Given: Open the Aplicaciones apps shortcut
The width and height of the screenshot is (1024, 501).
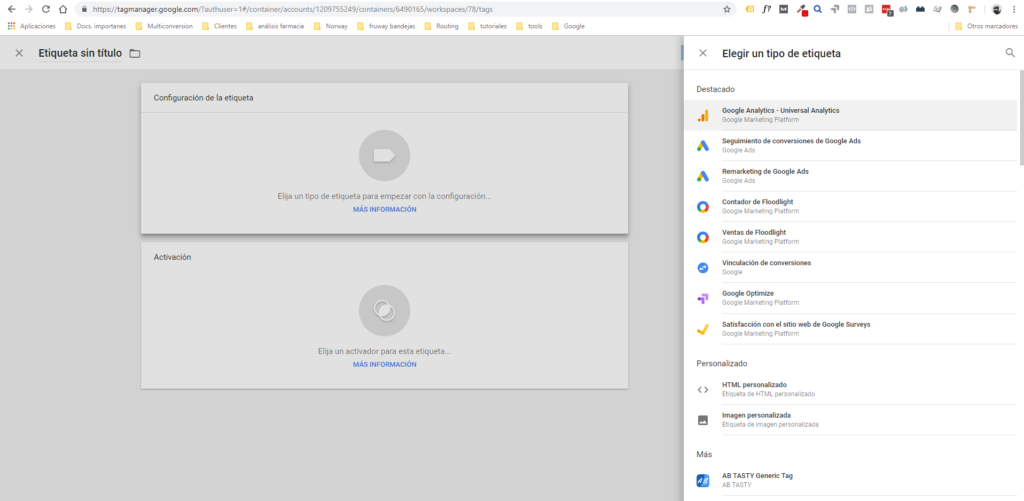Looking at the screenshot, I should coord(31,26).
